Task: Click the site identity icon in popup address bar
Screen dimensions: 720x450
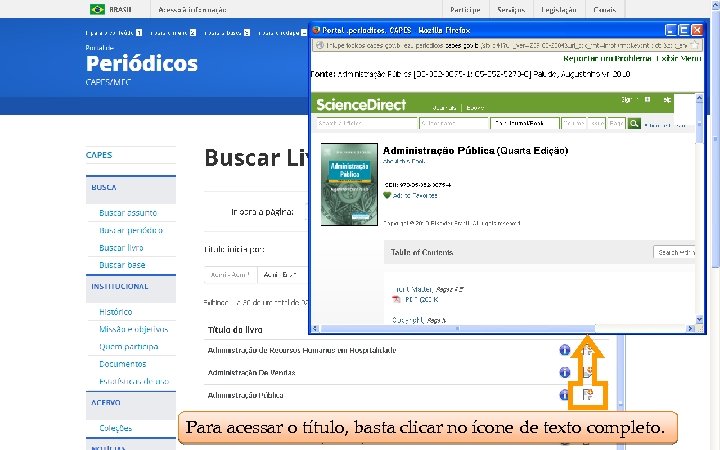Action: 321,45
